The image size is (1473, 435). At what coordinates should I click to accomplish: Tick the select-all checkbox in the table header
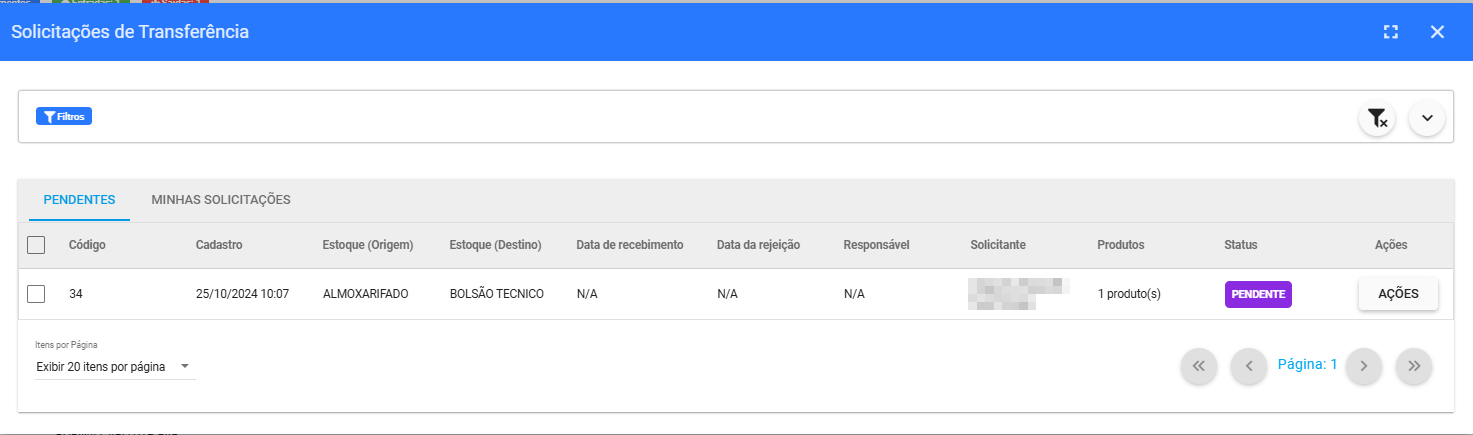coord(36,245)
